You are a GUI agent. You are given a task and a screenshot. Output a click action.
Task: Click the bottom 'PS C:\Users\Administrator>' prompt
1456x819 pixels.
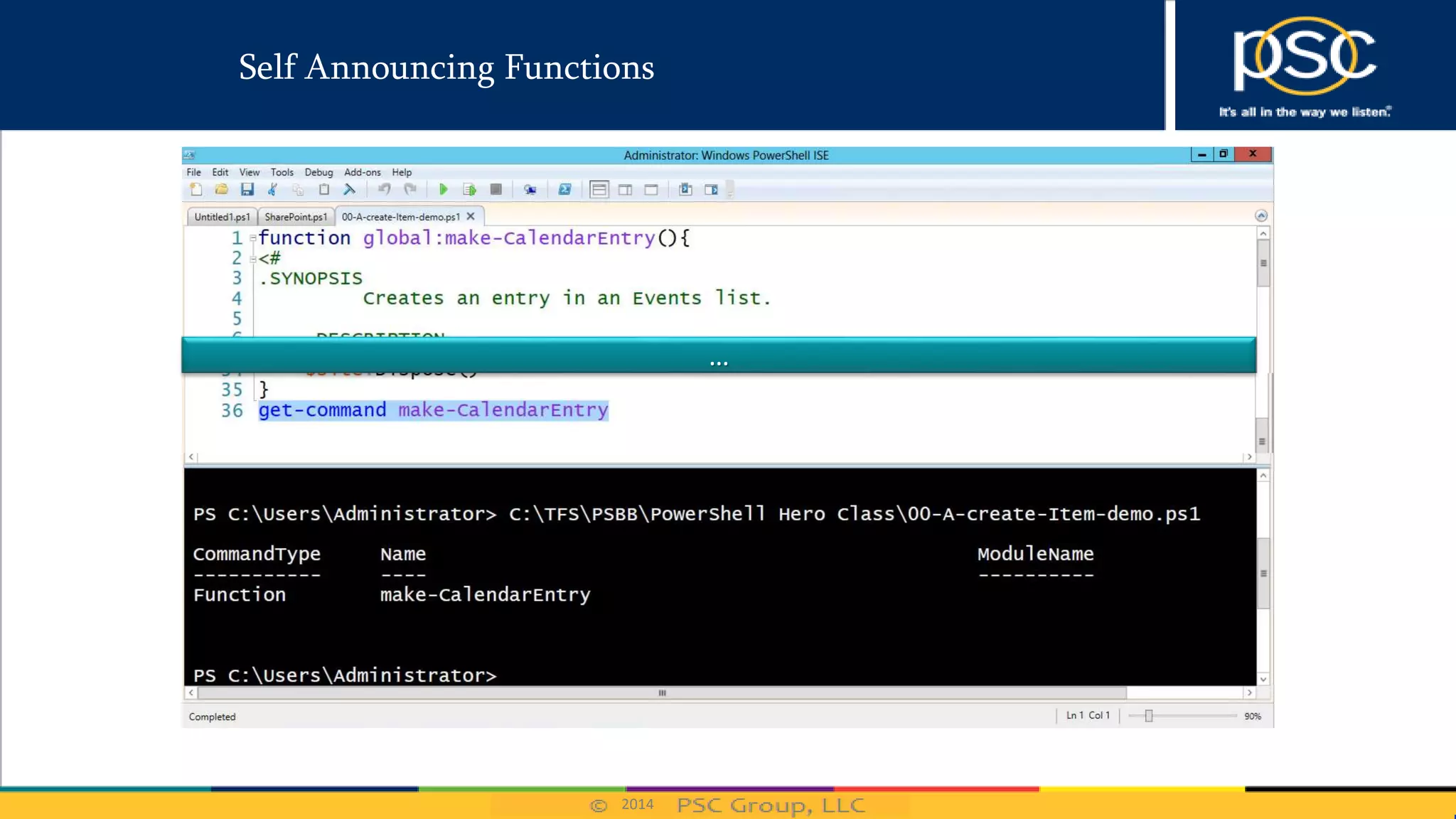(345, 675)
